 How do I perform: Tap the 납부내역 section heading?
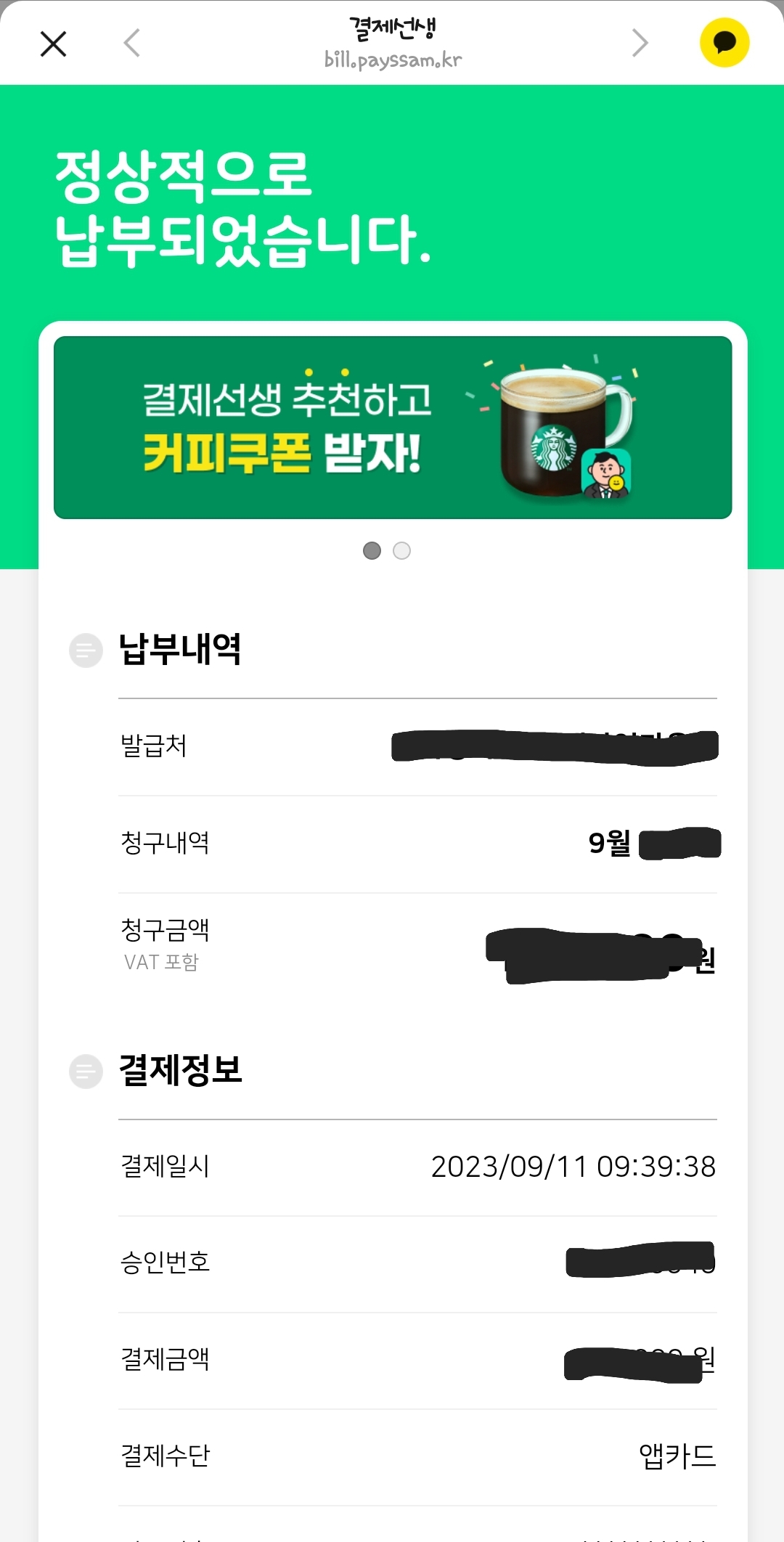180,649
